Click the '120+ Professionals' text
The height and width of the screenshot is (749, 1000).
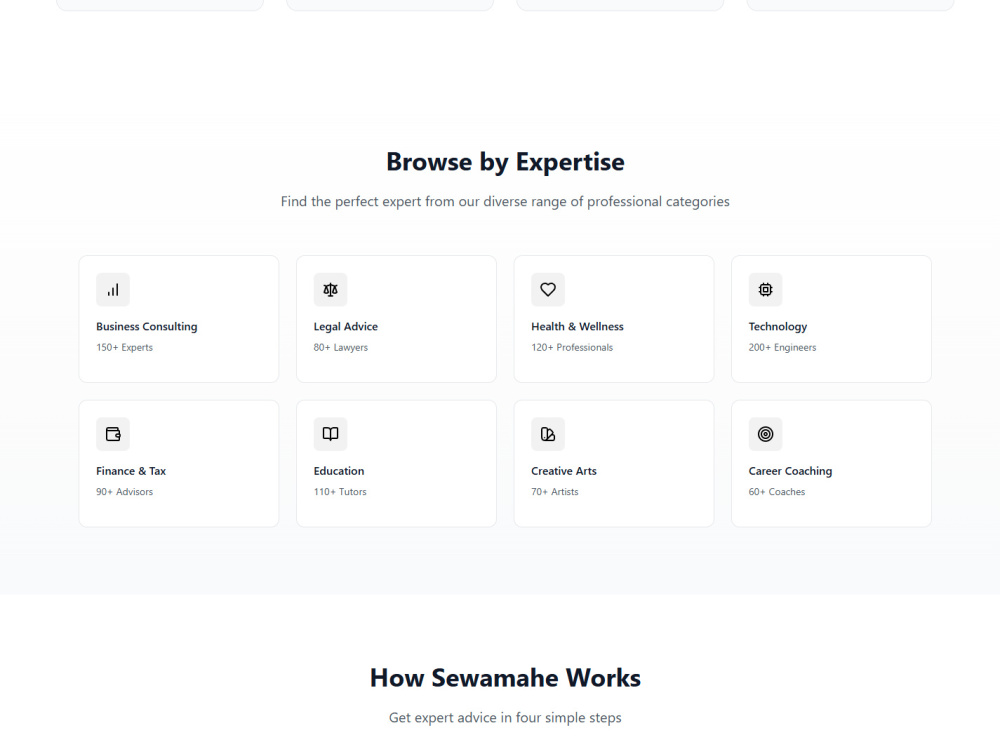coord(572,348)
